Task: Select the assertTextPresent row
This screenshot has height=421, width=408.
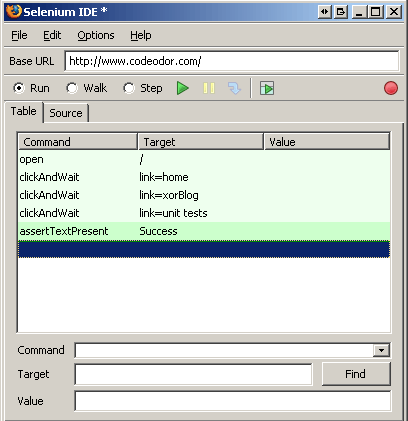Action: click(x=204, y=231)
